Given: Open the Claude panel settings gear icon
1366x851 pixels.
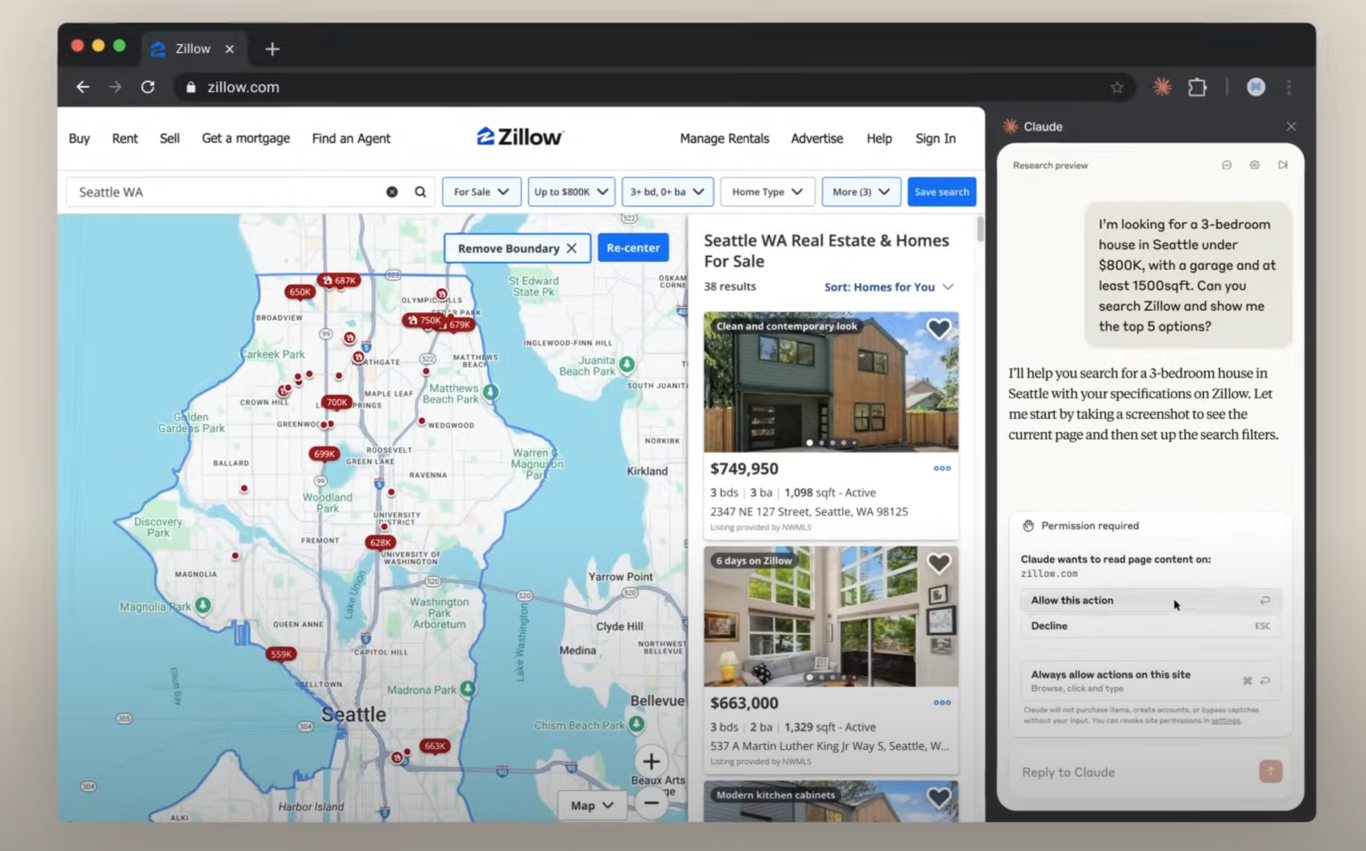Looking at the screenshot, I should tap(1254, 165).
